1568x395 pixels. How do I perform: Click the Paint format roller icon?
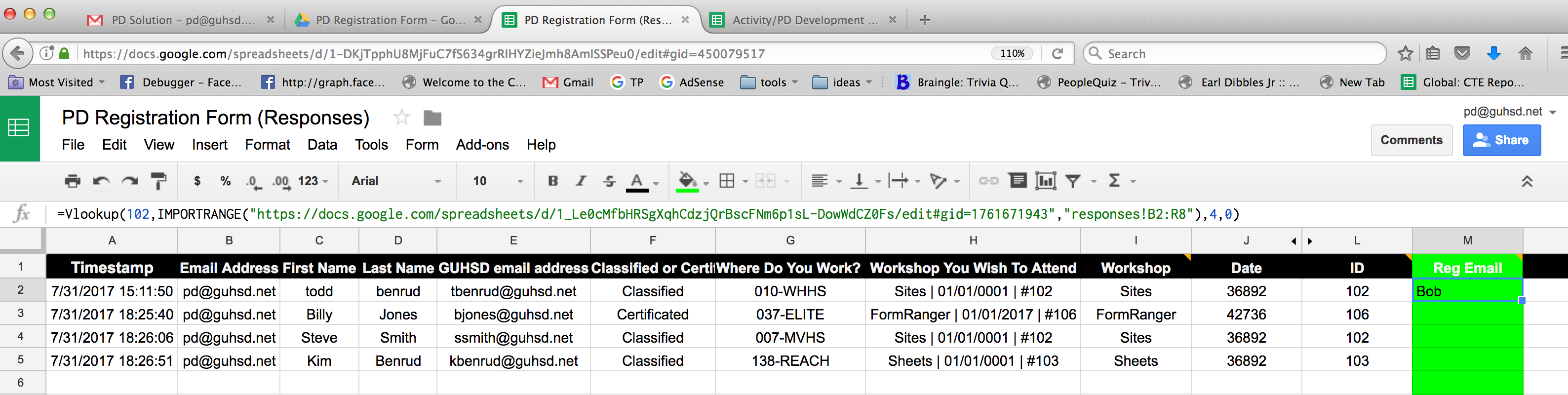tap(158, 181)
